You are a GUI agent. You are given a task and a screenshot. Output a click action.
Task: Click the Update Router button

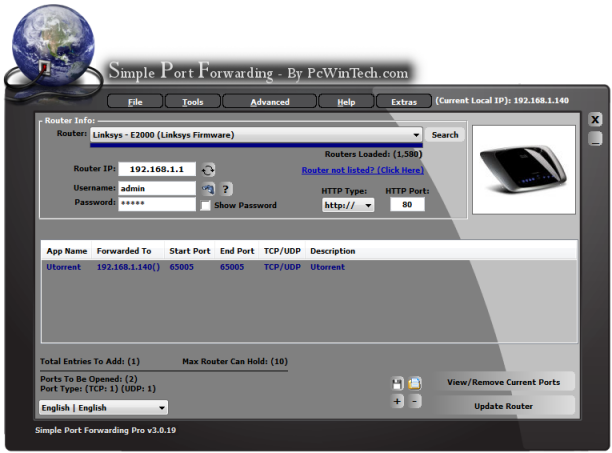[x=504, y=406]
